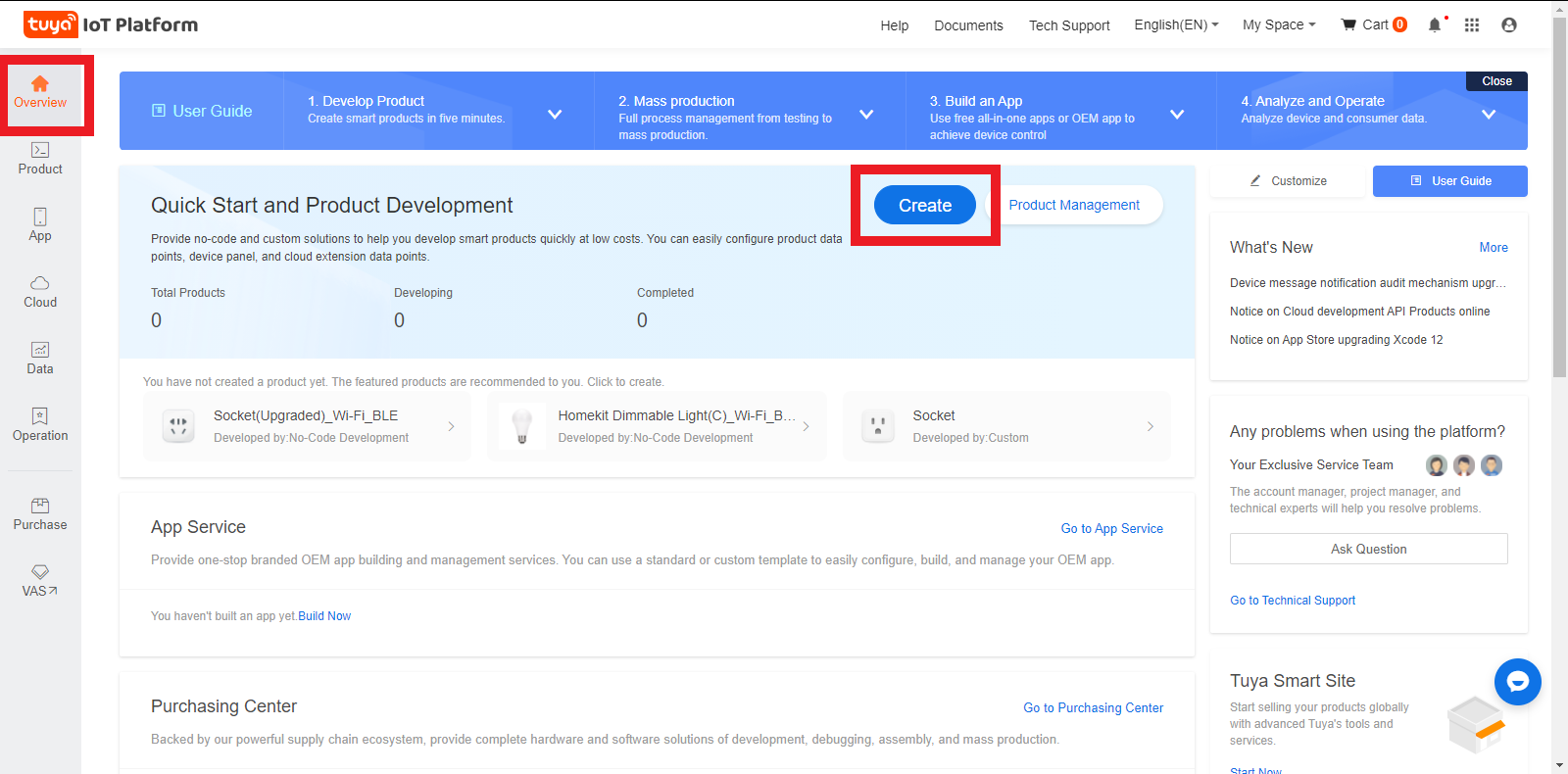Expand the Develop Product guide step

[554, 114]
